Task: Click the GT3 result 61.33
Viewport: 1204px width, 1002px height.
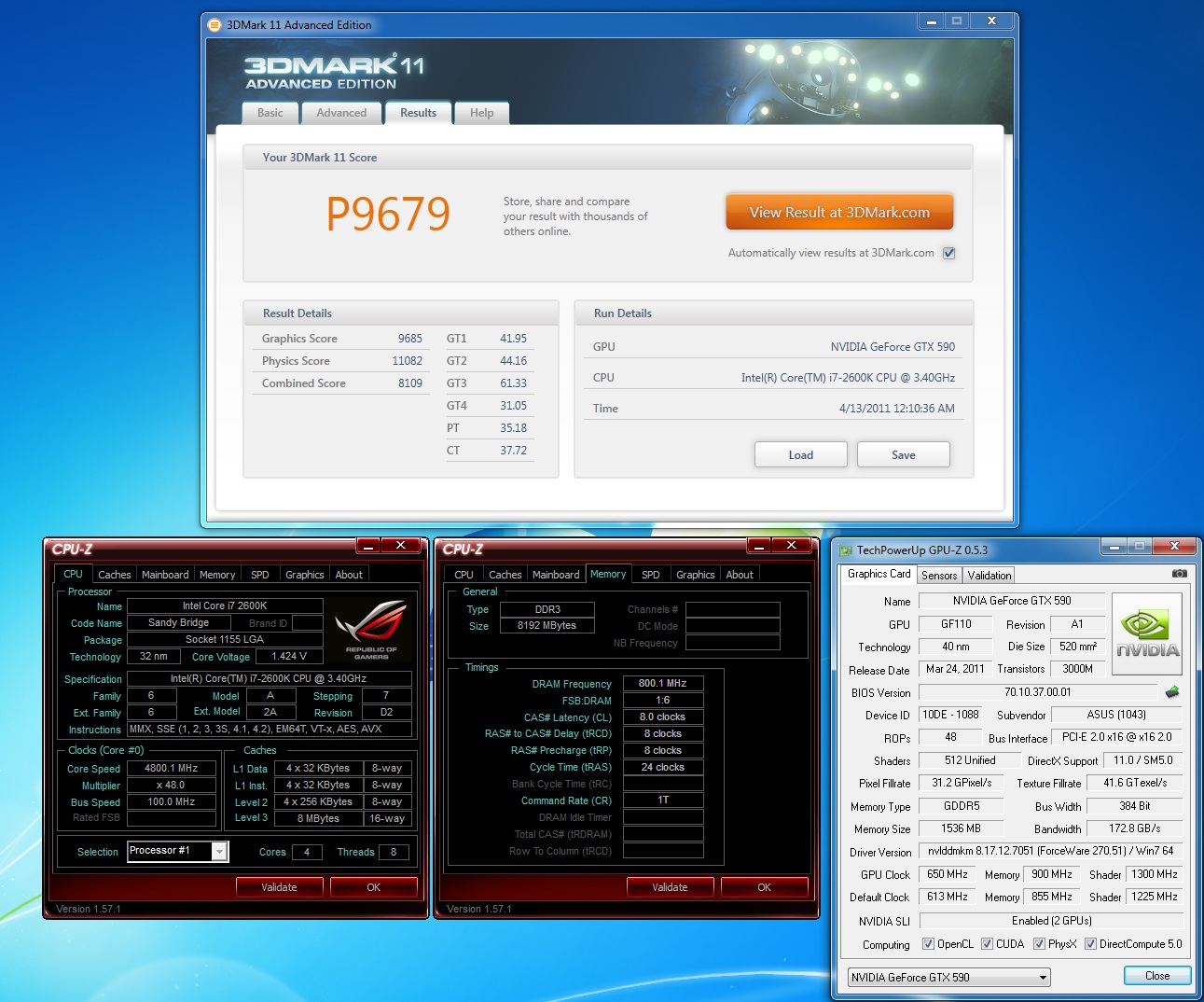Action: [x=514, y=383]
